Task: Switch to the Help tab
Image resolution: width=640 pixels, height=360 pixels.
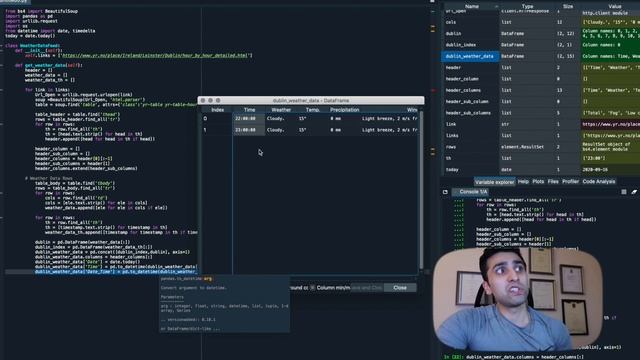Action: click(523, 182)
